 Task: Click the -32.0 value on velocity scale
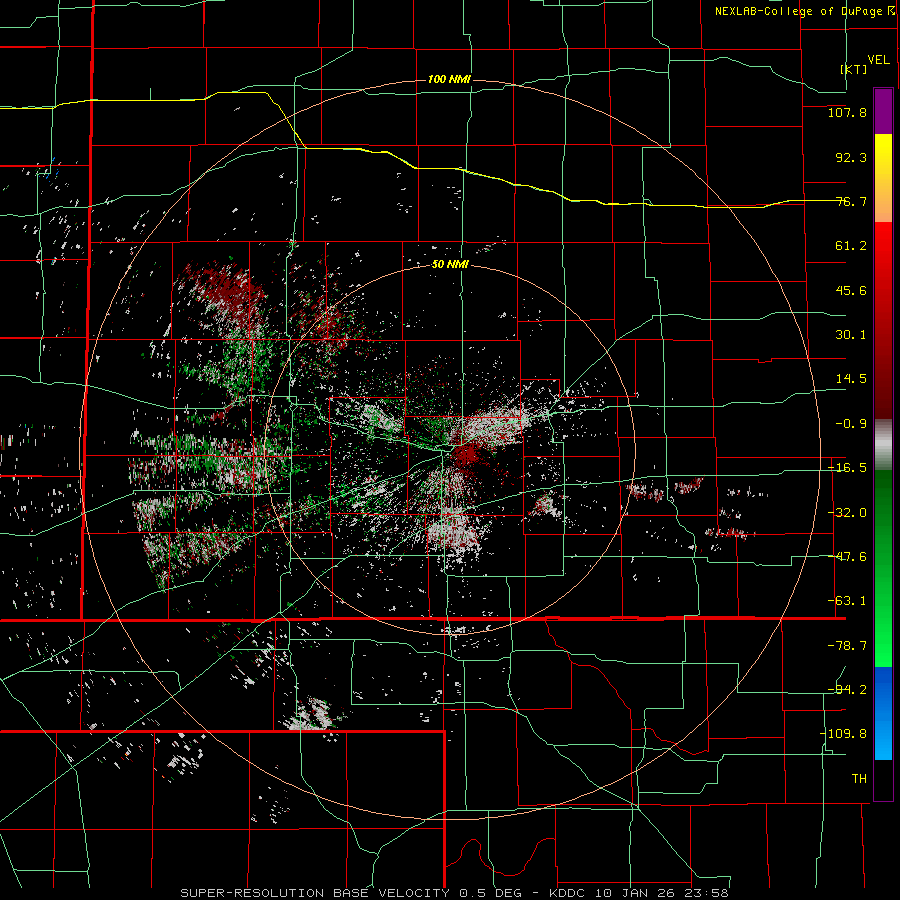pos(847,513)
